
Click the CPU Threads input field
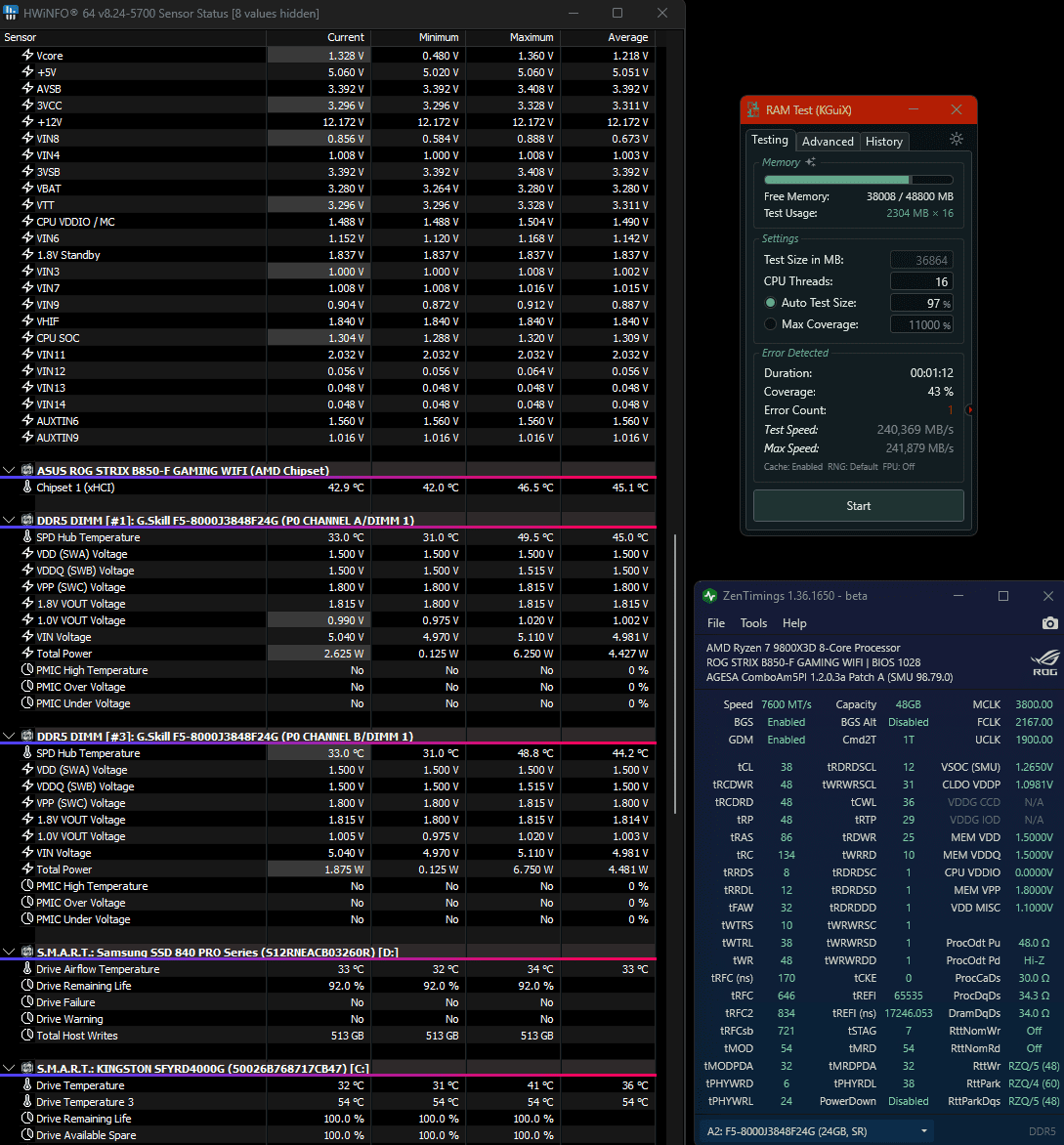(921, 281)
